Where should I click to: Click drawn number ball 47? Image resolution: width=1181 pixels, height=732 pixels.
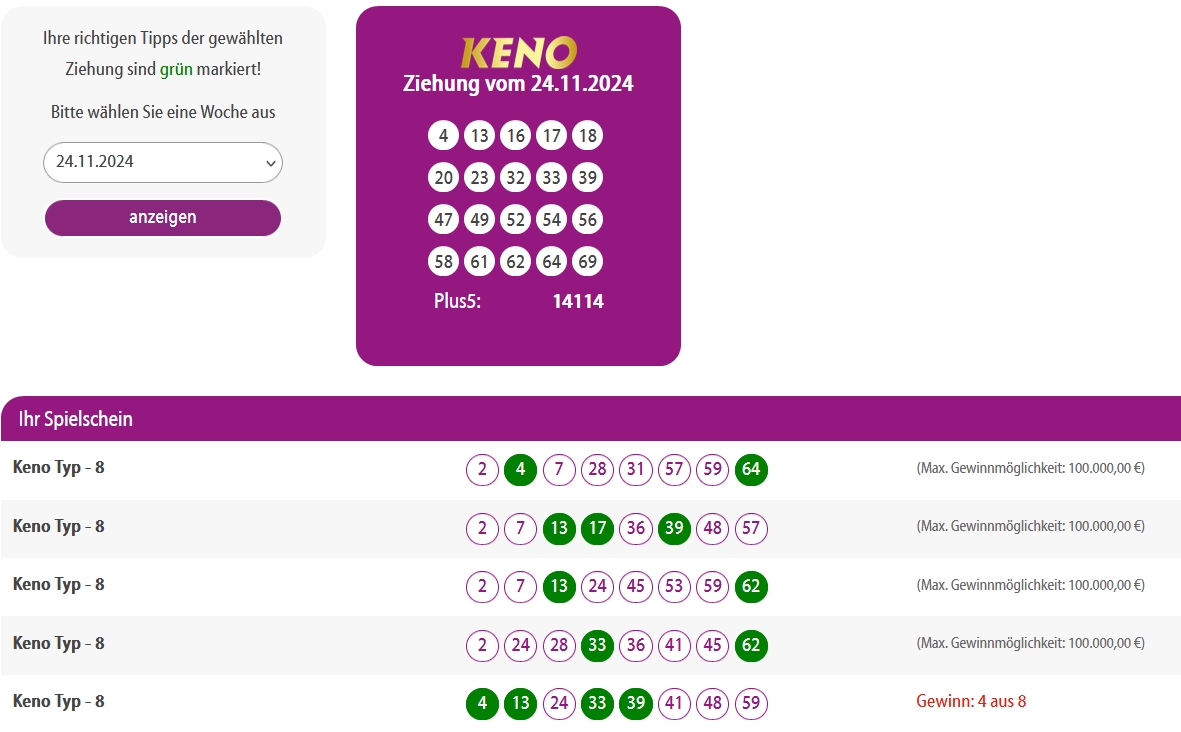[444, 220]
